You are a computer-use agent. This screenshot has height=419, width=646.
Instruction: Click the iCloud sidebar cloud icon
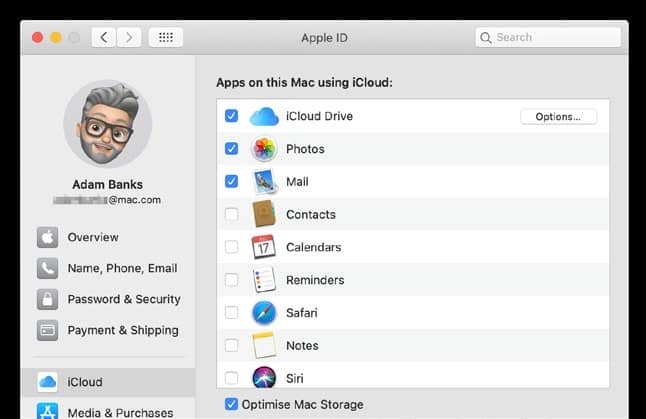(47, 382)
